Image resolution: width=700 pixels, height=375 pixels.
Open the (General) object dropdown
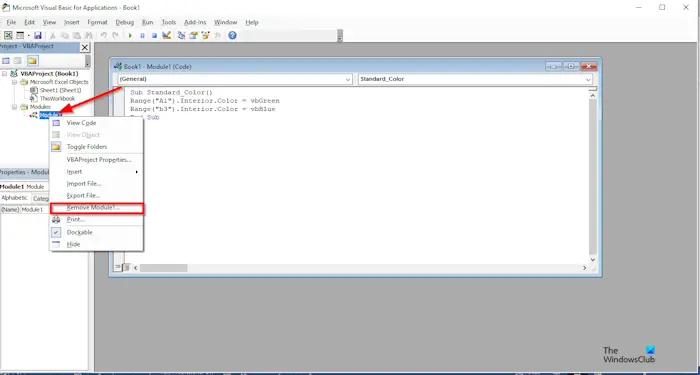[235, 79]
